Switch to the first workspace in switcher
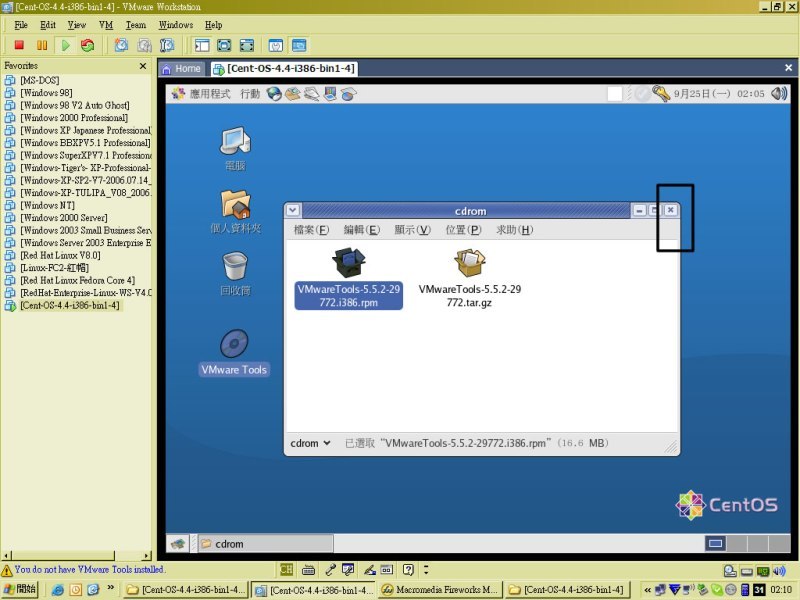 (715, 543)
